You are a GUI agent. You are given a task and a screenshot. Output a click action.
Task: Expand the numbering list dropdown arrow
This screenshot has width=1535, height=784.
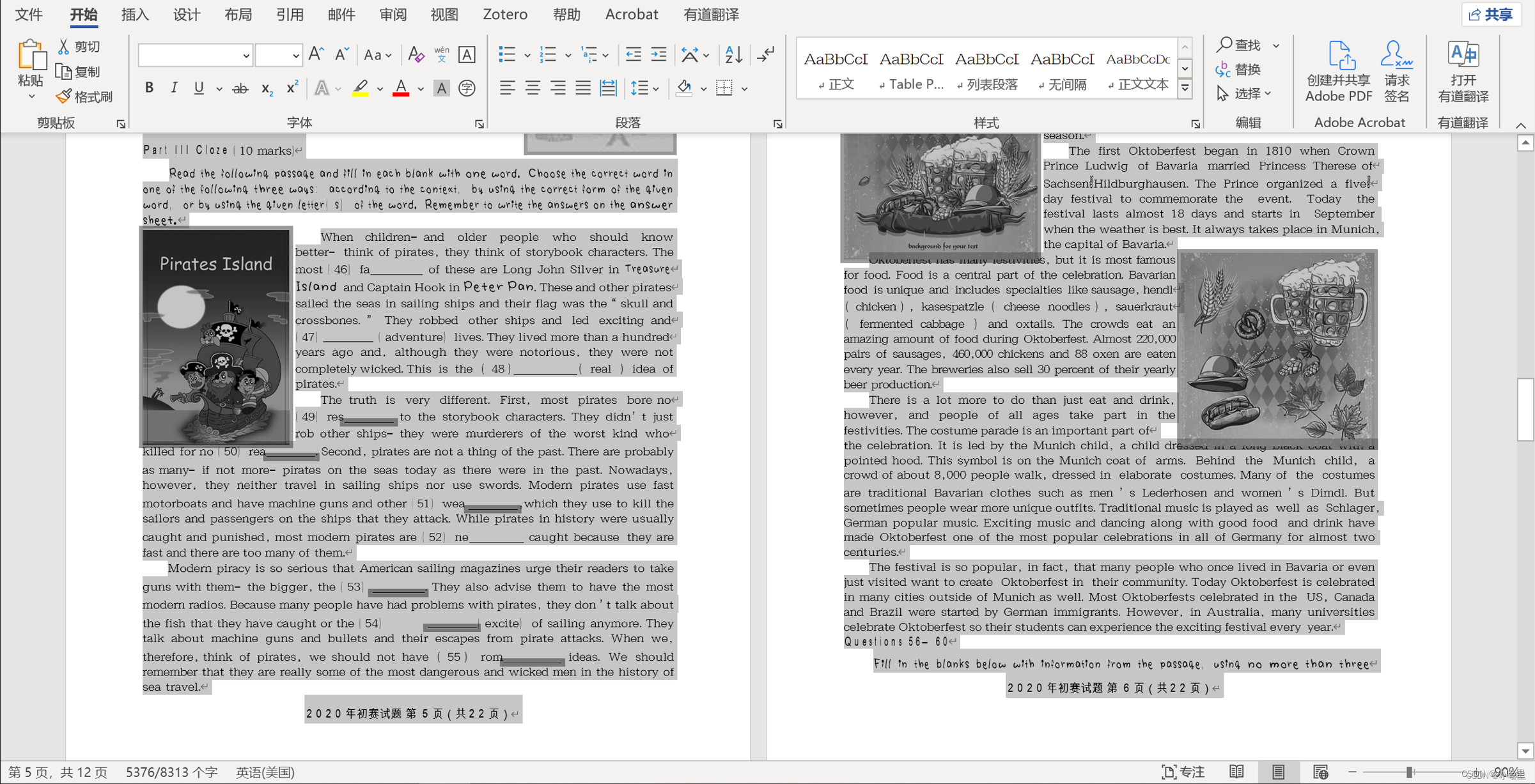(x=568, y=56)
